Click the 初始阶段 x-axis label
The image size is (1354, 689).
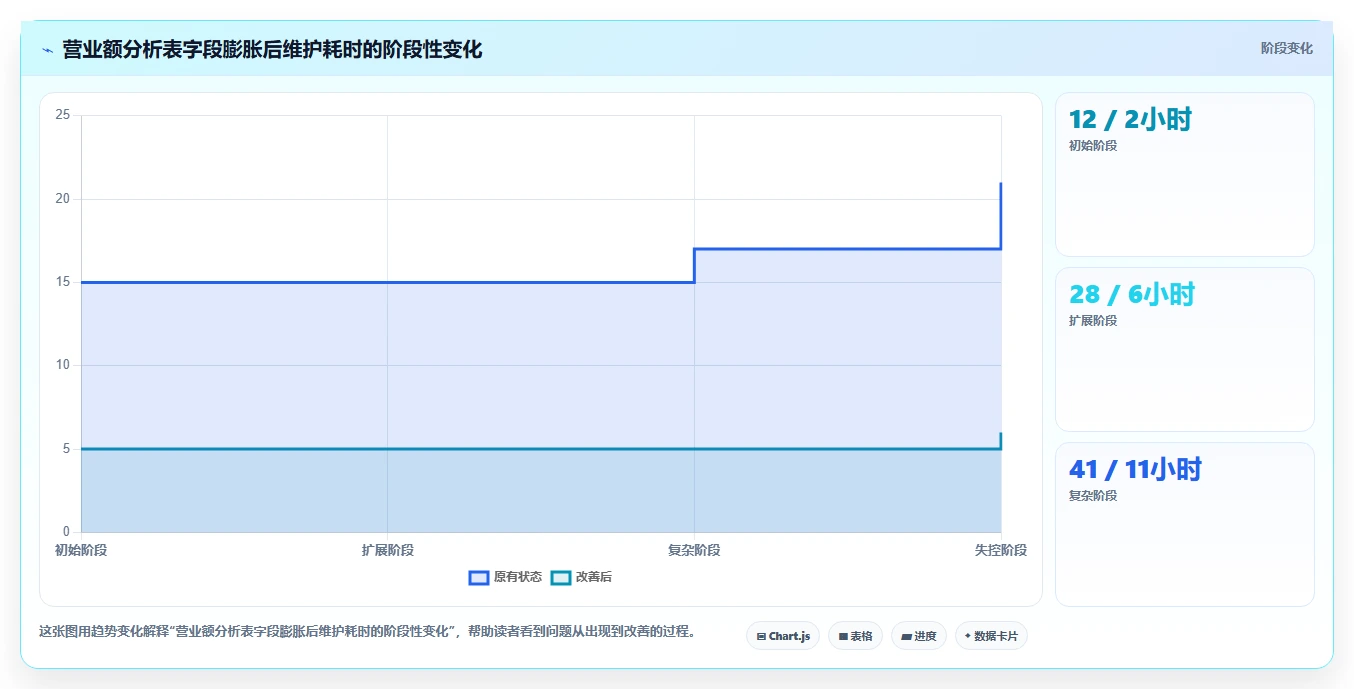click(x=81, y=550)
